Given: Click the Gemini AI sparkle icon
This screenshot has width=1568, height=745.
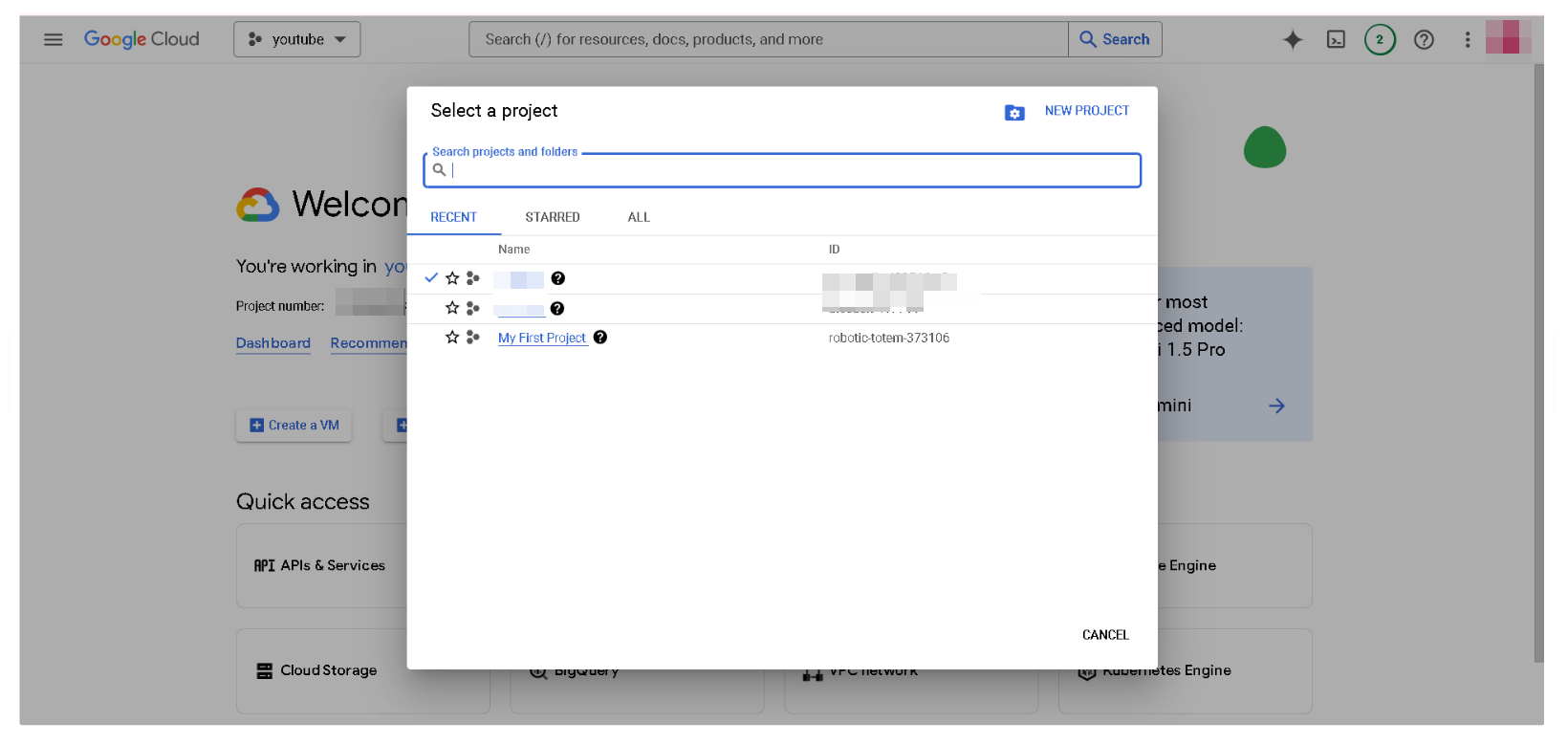Looking at the screenshot, I should (x=1292, y=39).
